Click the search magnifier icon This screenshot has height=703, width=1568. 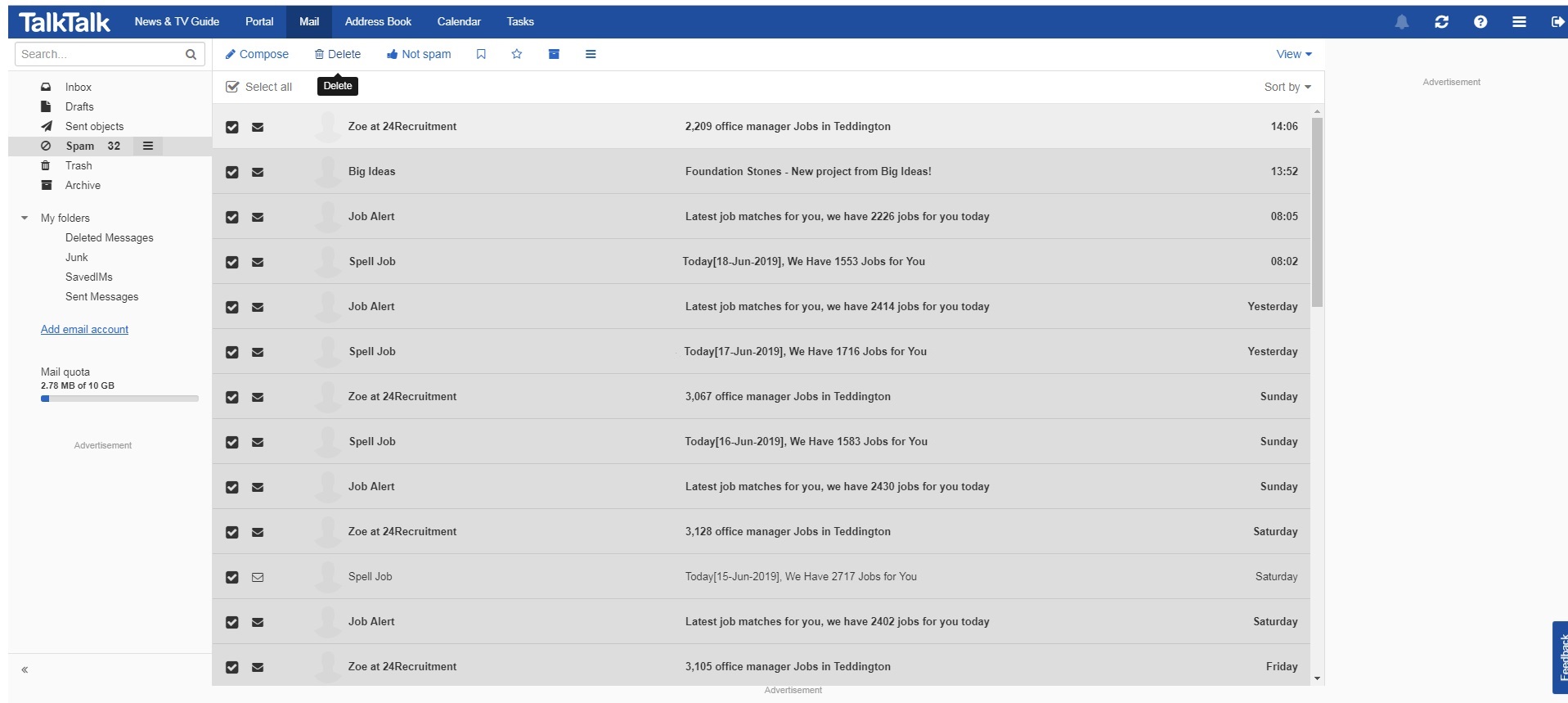coord(191,55)
